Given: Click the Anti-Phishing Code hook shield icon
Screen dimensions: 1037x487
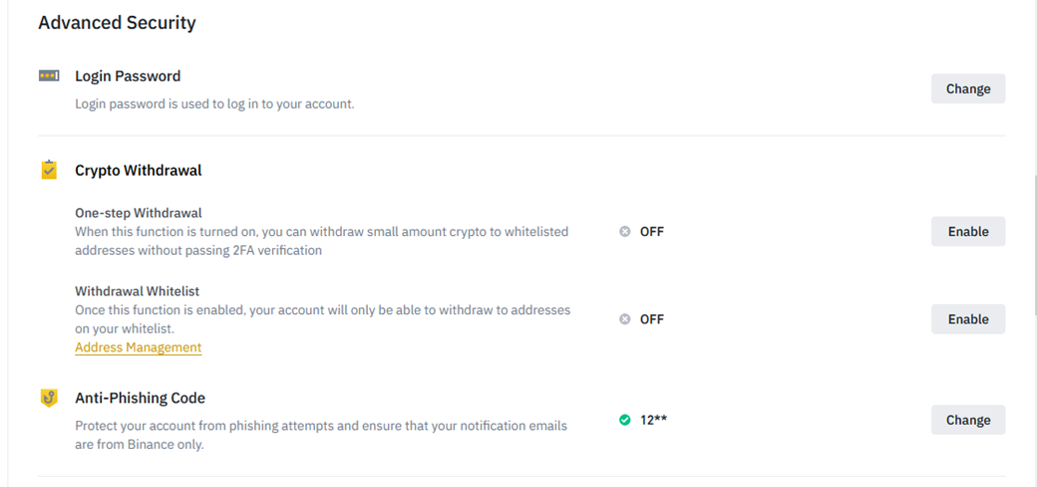Looking at the screenshot, I should pos(49,398).
